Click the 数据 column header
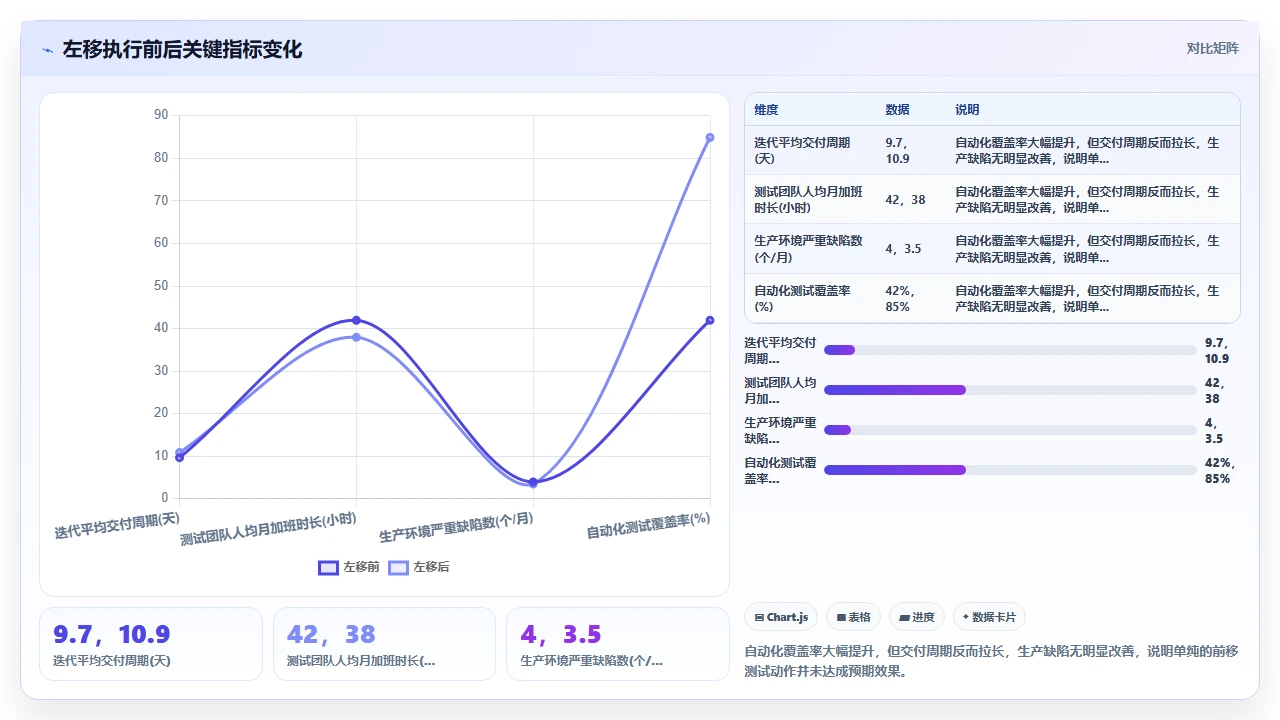Image resolution: width=1280 pixels, height=720 pixels. pos(897,109)
